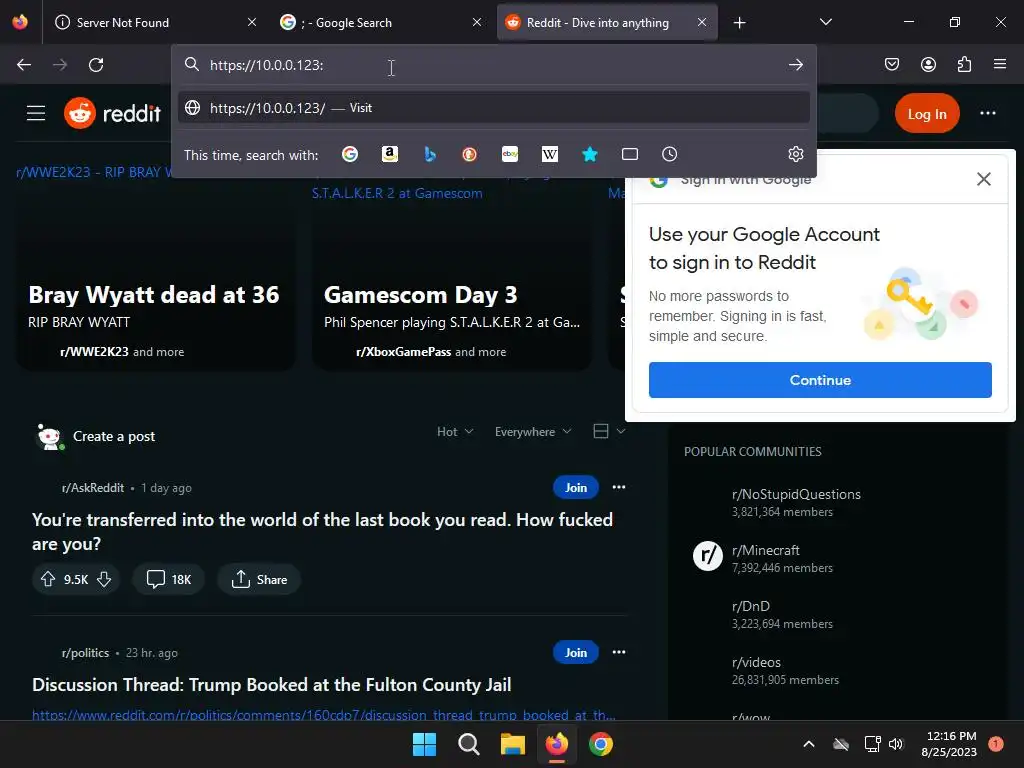Search open tabs using the tabs icon

point(630,154)
